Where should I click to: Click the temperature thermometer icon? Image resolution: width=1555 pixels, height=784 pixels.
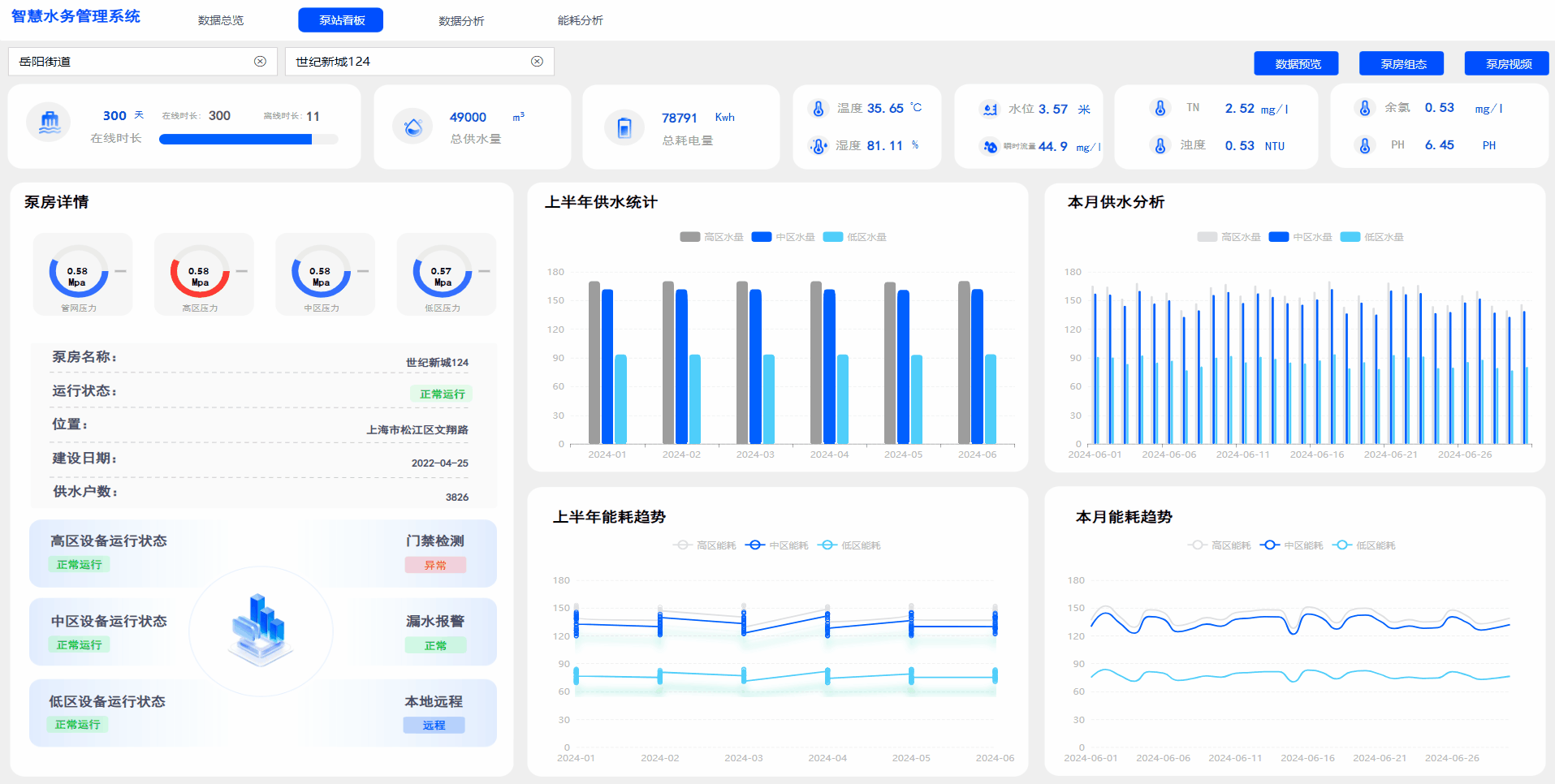click(x=819, y=109)
